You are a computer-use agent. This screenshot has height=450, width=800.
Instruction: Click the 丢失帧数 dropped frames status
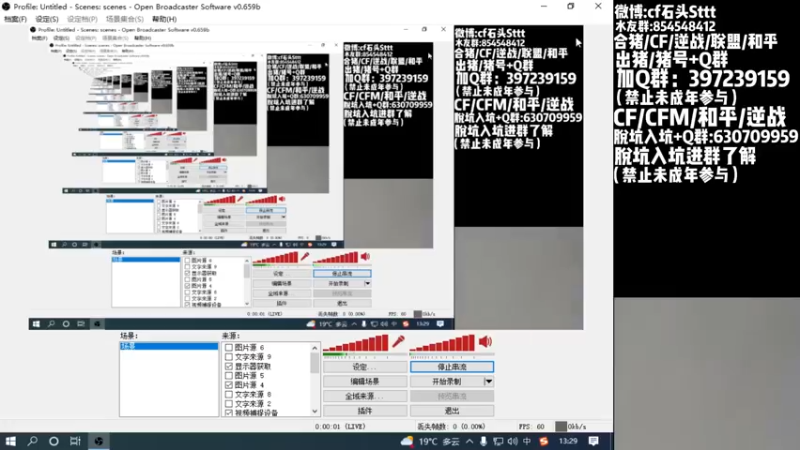451,427
